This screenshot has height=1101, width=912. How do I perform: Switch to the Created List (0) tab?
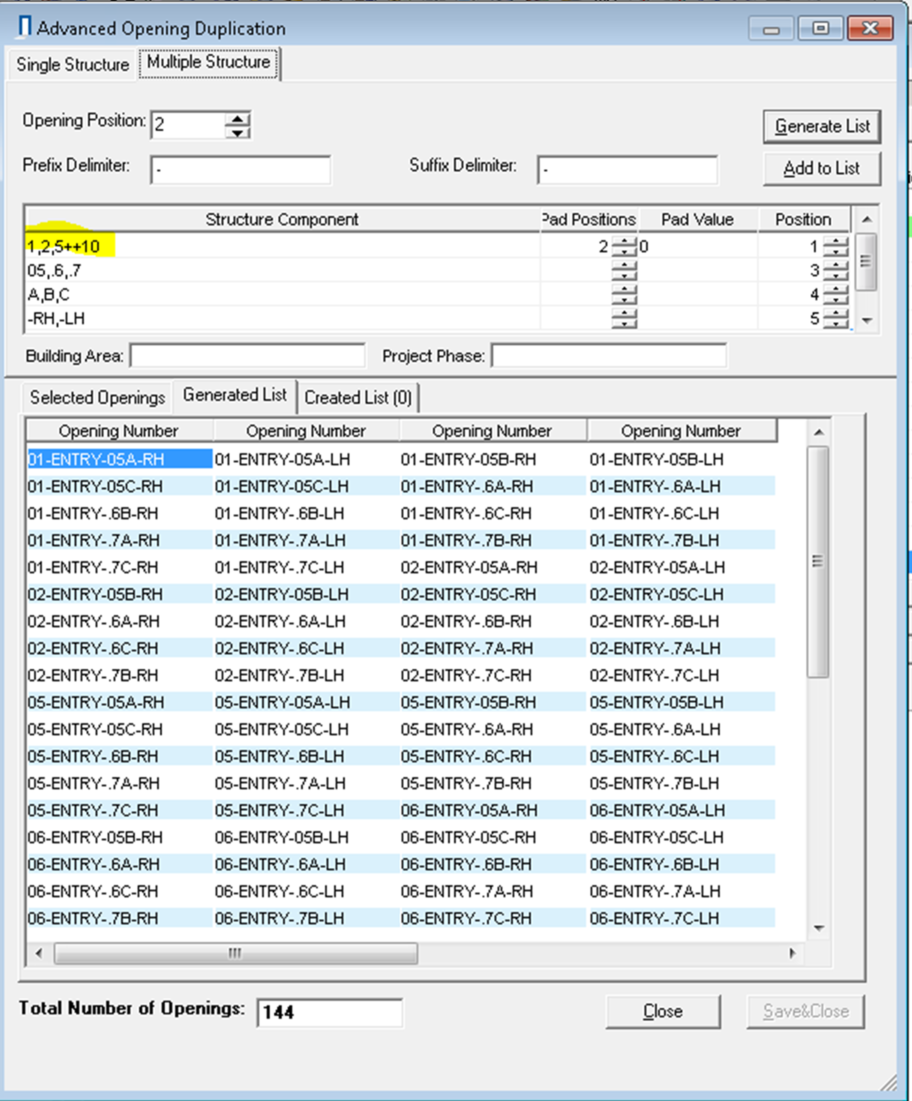click(x=358, y=397)
